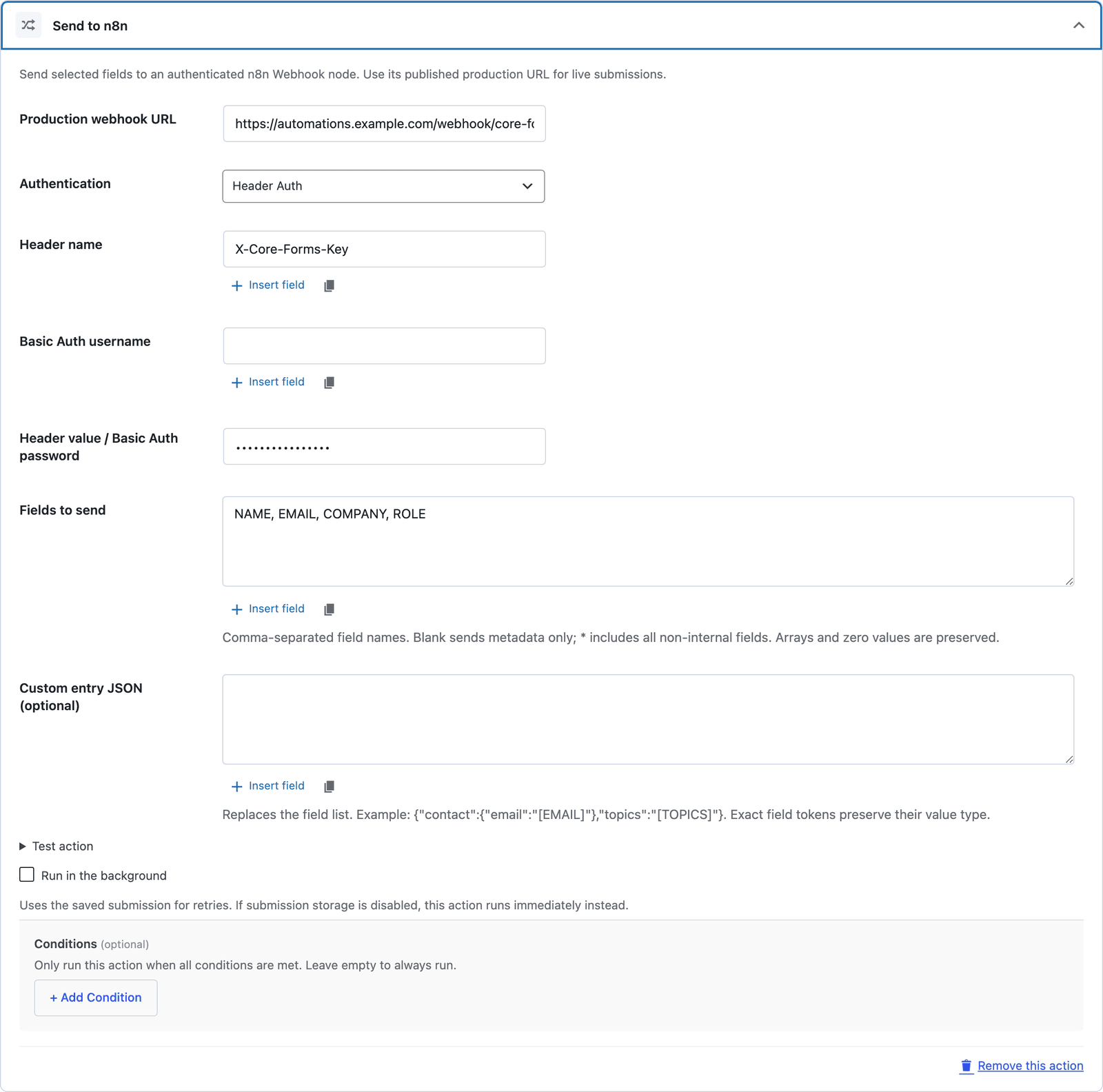Screen dimensions: 1103x1092
Task: Click Insert field under Header name
Action: pos(268,285)
